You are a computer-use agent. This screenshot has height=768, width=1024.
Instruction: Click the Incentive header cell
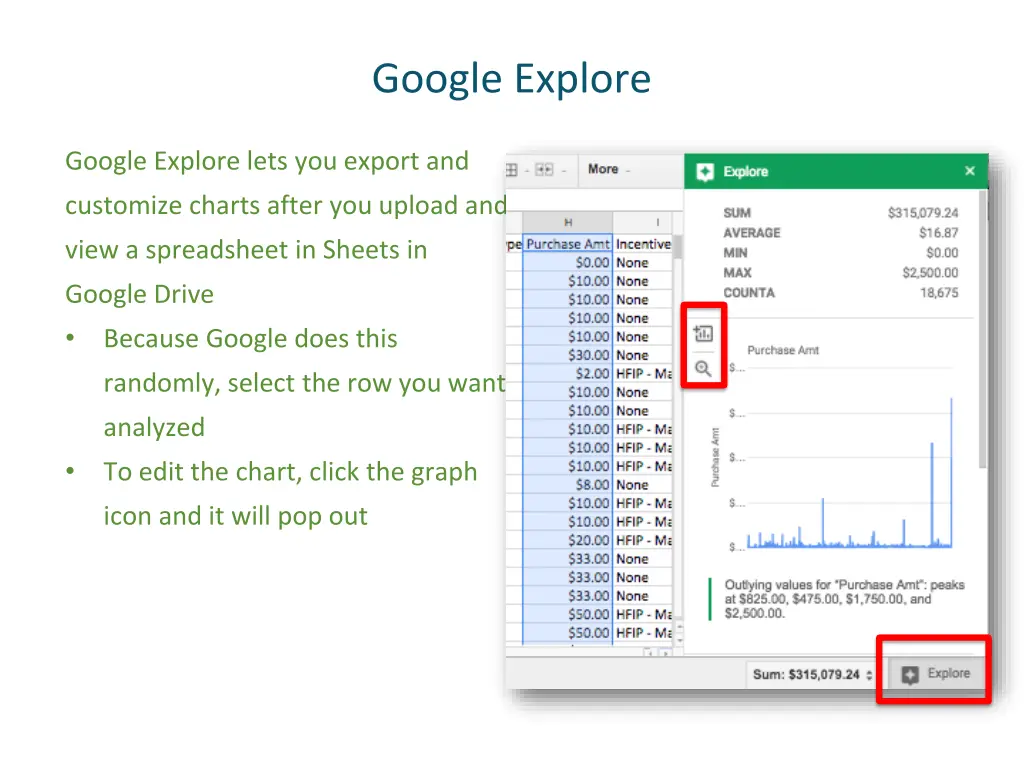643,244
